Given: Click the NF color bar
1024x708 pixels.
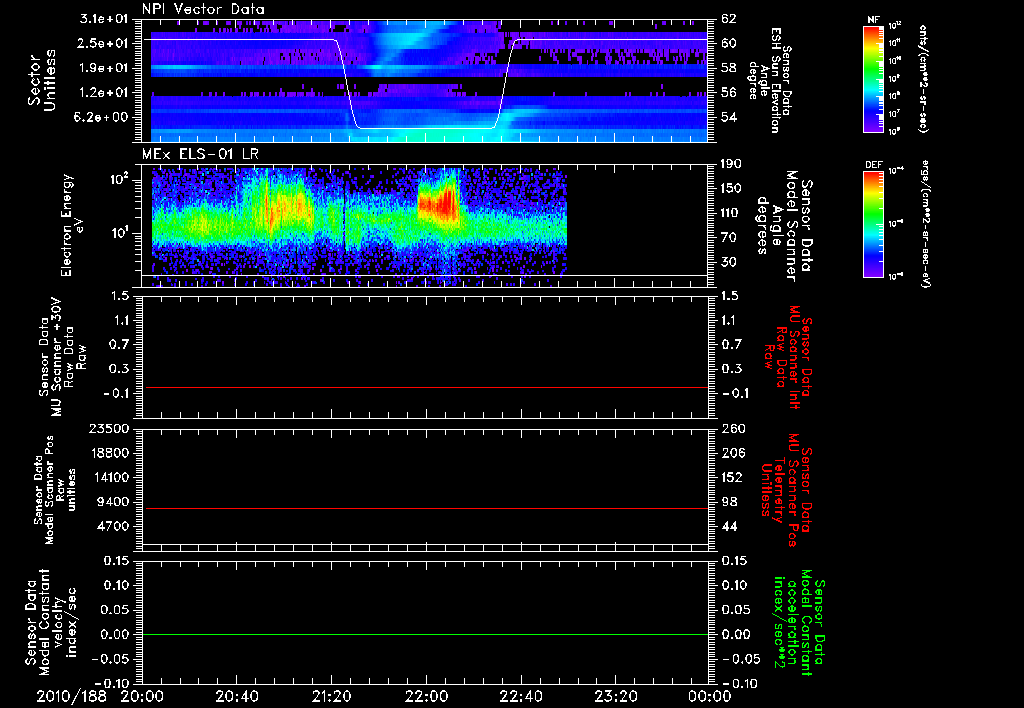Looking at the screenshot, I should coord(873,79).
